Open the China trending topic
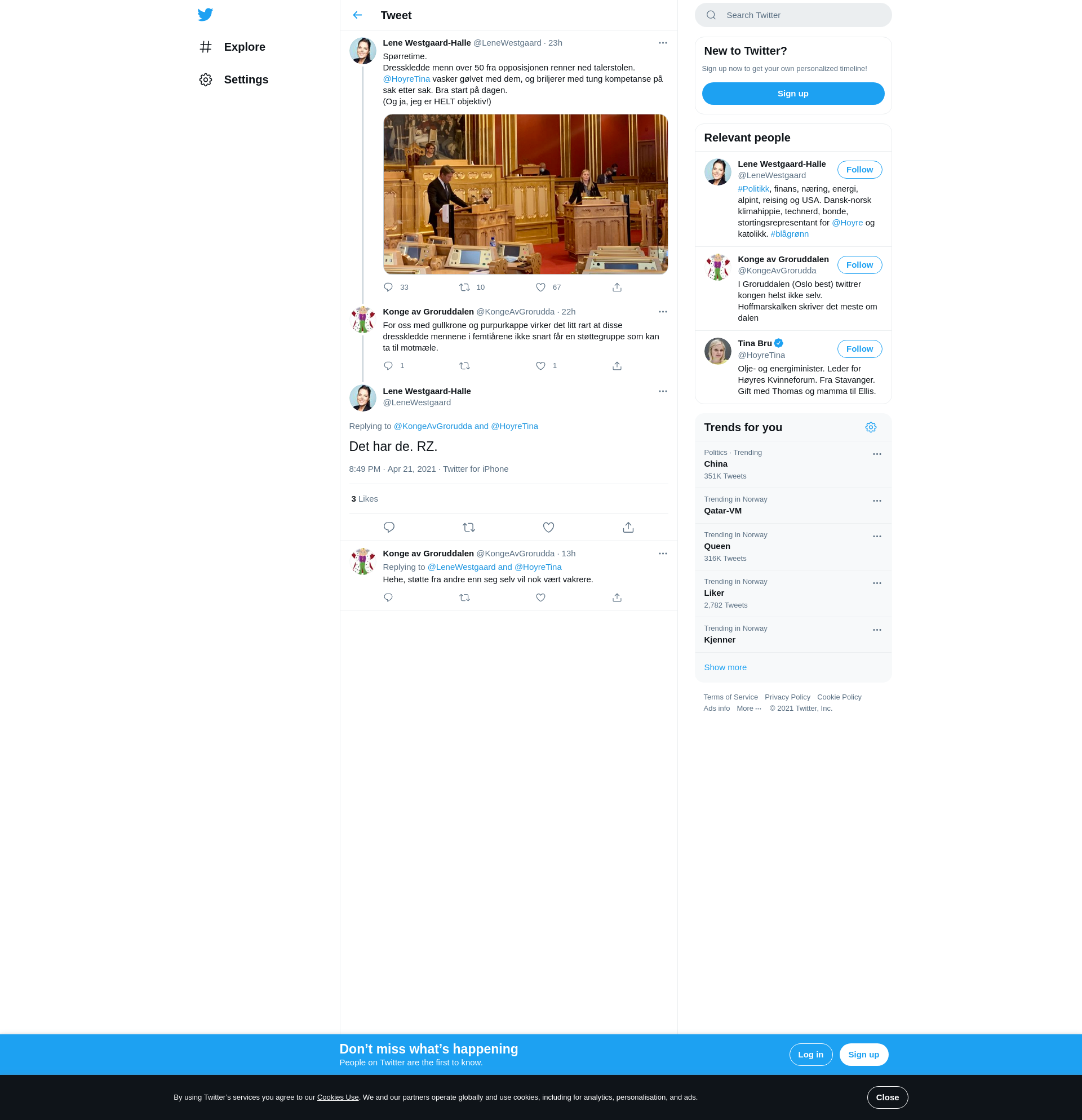This screenshot has width=1082, height=1120. pos(793,464)
